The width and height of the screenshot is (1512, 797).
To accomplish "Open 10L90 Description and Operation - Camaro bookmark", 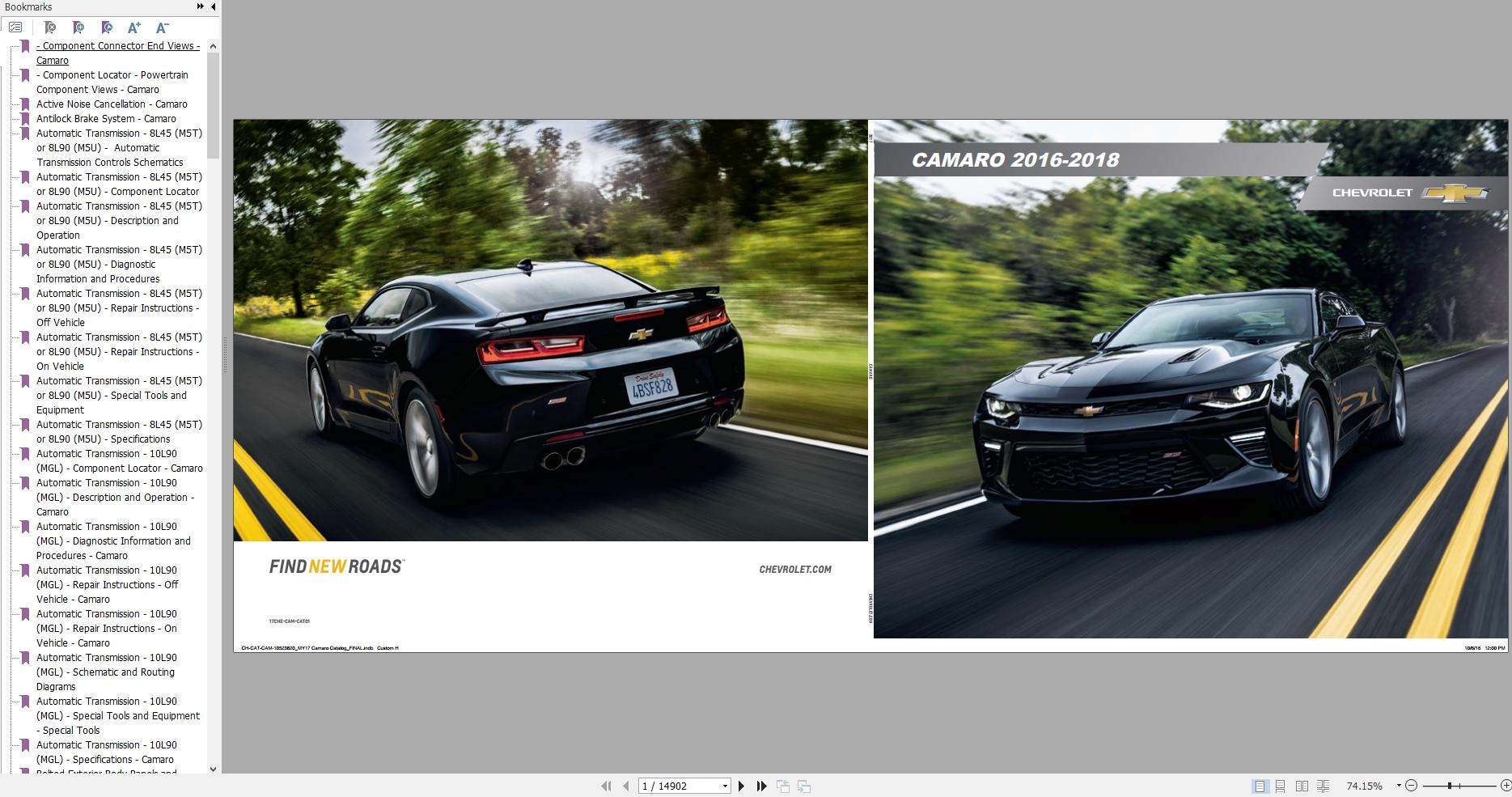I will pyautogui.click(x=116, y=498).
